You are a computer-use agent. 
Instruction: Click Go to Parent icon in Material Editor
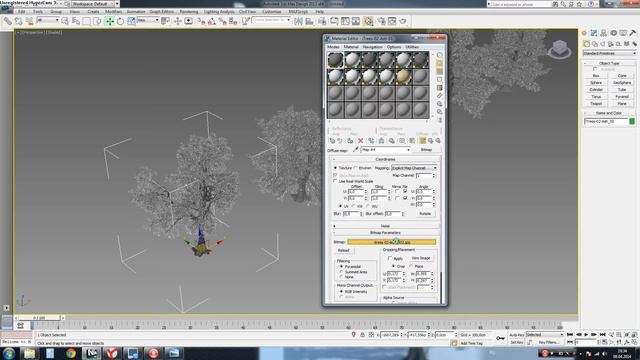pyautogui.click(x=431, y=141)
